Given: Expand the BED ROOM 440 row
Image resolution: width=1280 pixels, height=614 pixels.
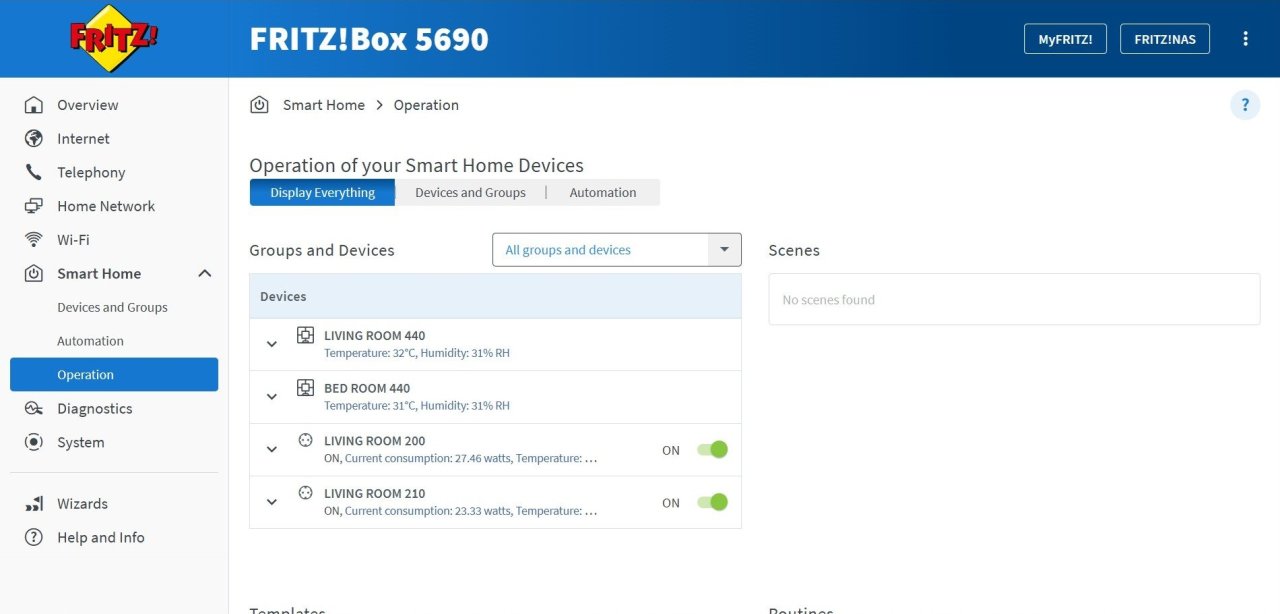Looking at the screenshot, I should coord(272,397).
